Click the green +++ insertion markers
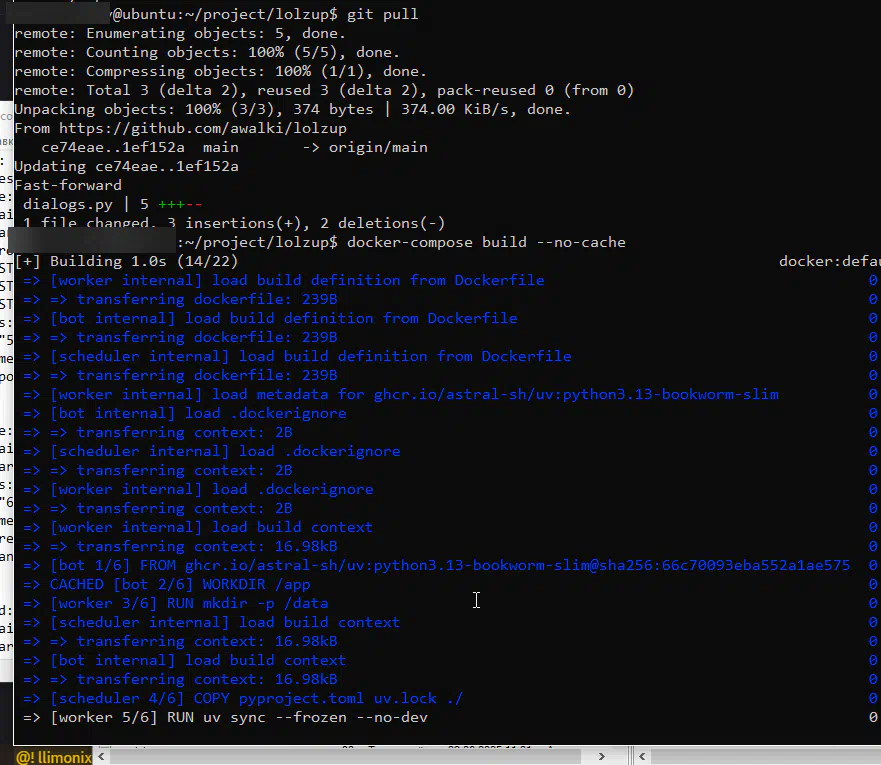 pos(171,204)
